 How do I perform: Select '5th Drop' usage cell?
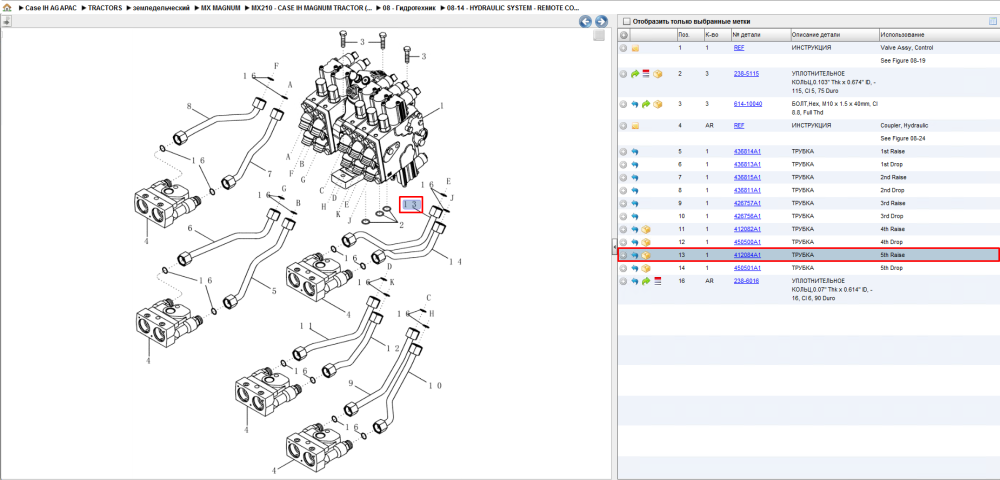pos(891,268)
